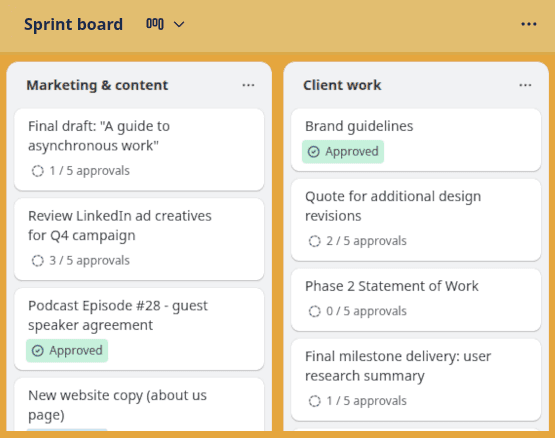Click checkmark icon on Podcast Episode Approved badge
The image size is (555, 438).
[38, 351]
